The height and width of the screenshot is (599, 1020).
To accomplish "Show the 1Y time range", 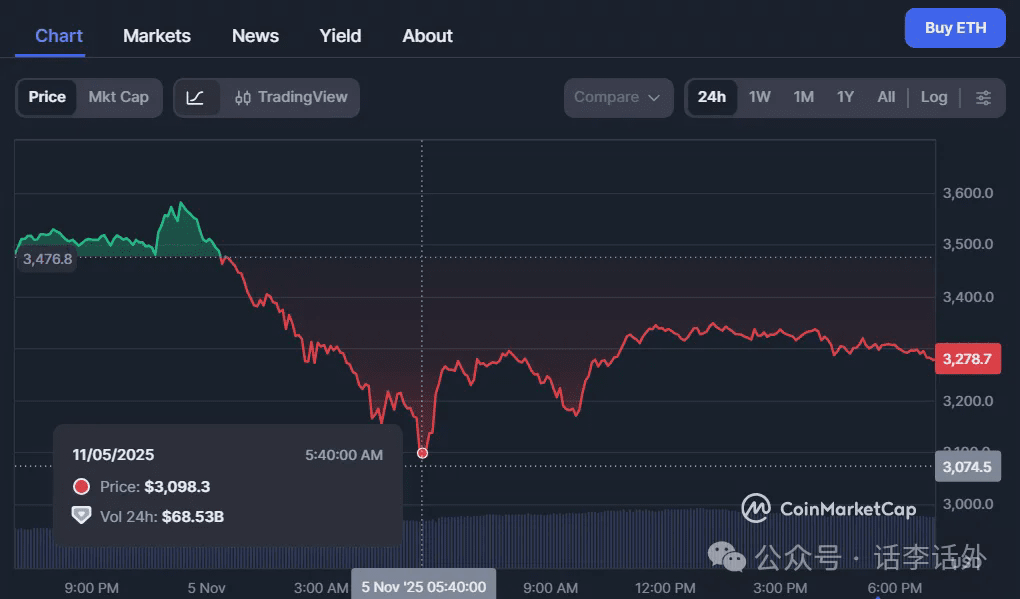I will coord(845,98).
